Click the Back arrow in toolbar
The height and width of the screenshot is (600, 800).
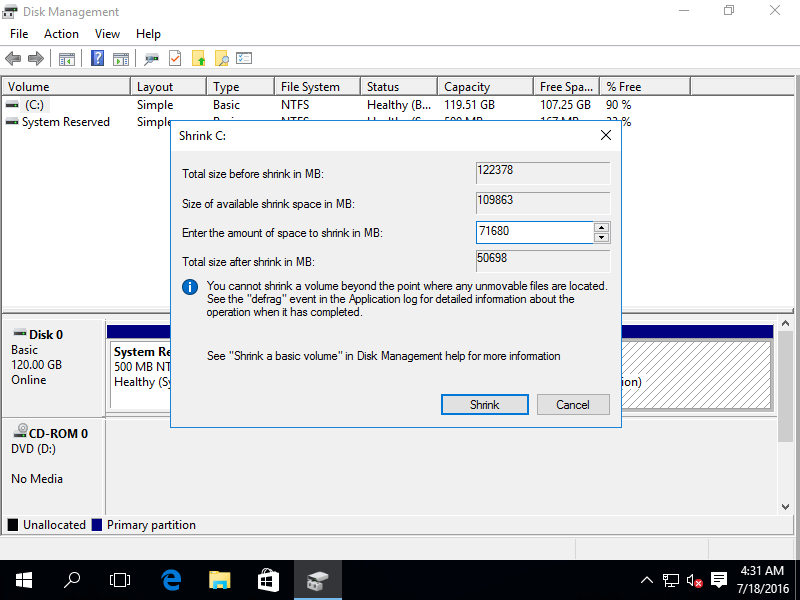(x=13, y=59)
